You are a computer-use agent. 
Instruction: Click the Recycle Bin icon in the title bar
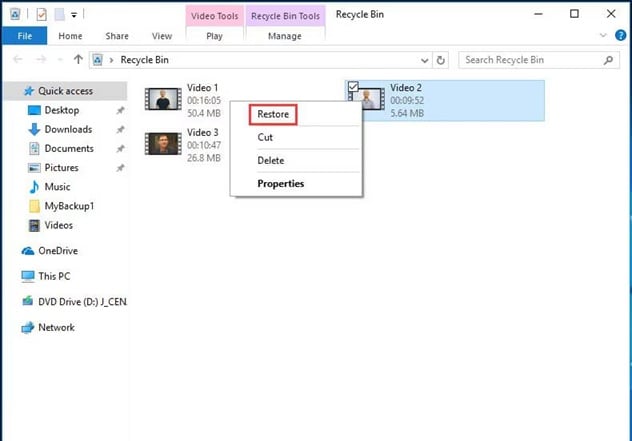coord(15,15)
